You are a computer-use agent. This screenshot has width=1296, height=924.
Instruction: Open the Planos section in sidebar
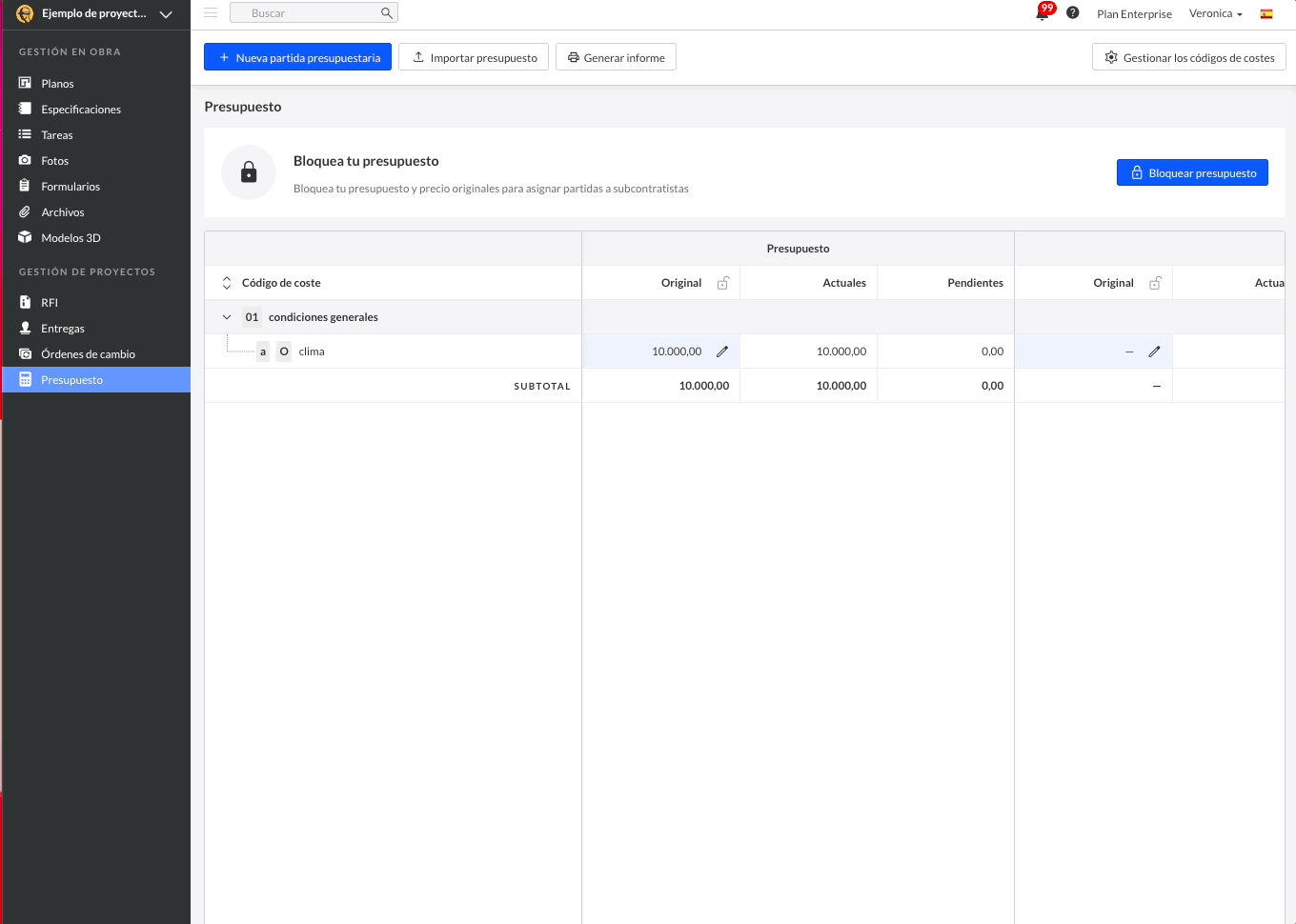pos(57,84)
